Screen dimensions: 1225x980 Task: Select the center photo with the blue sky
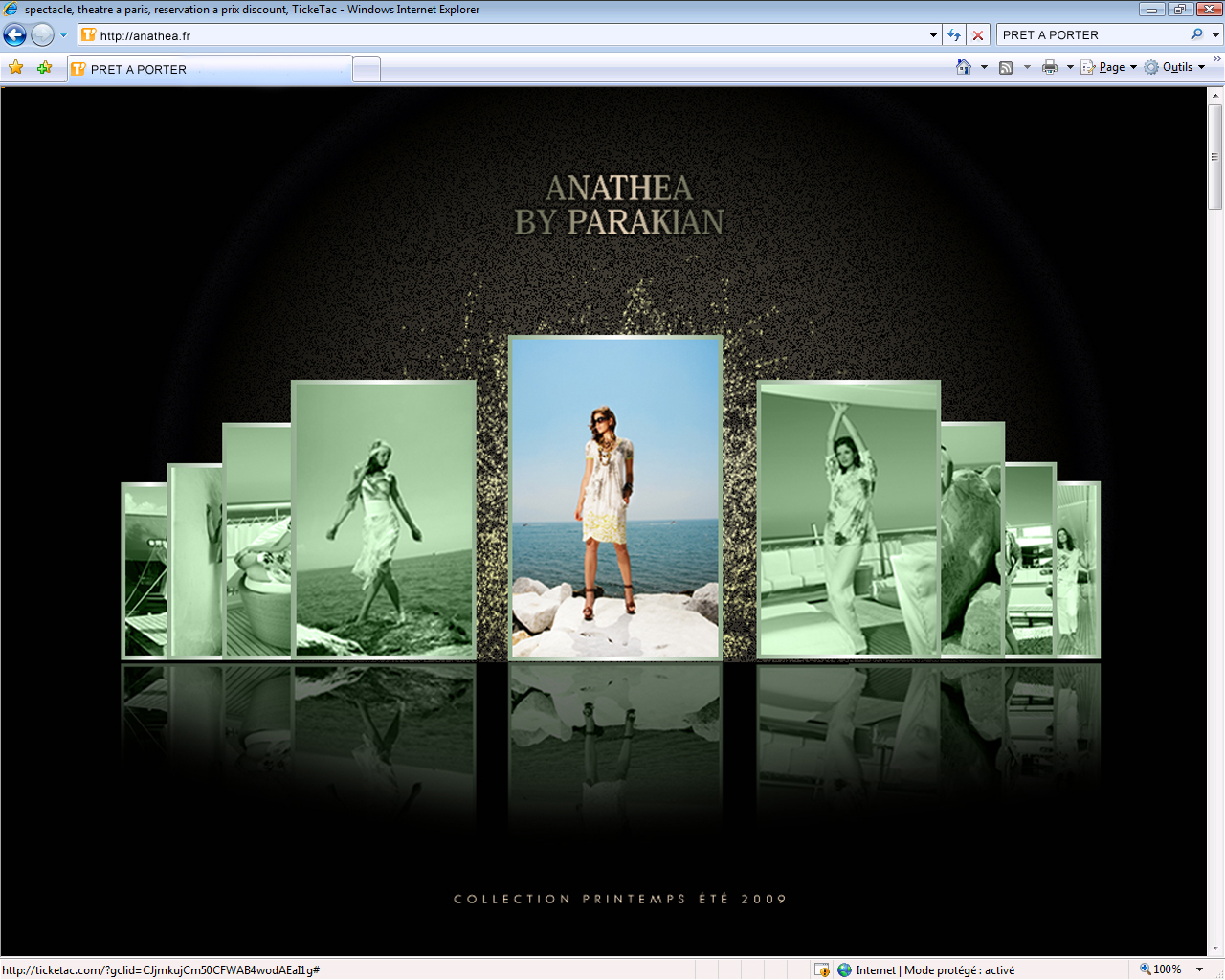point(615,498)
